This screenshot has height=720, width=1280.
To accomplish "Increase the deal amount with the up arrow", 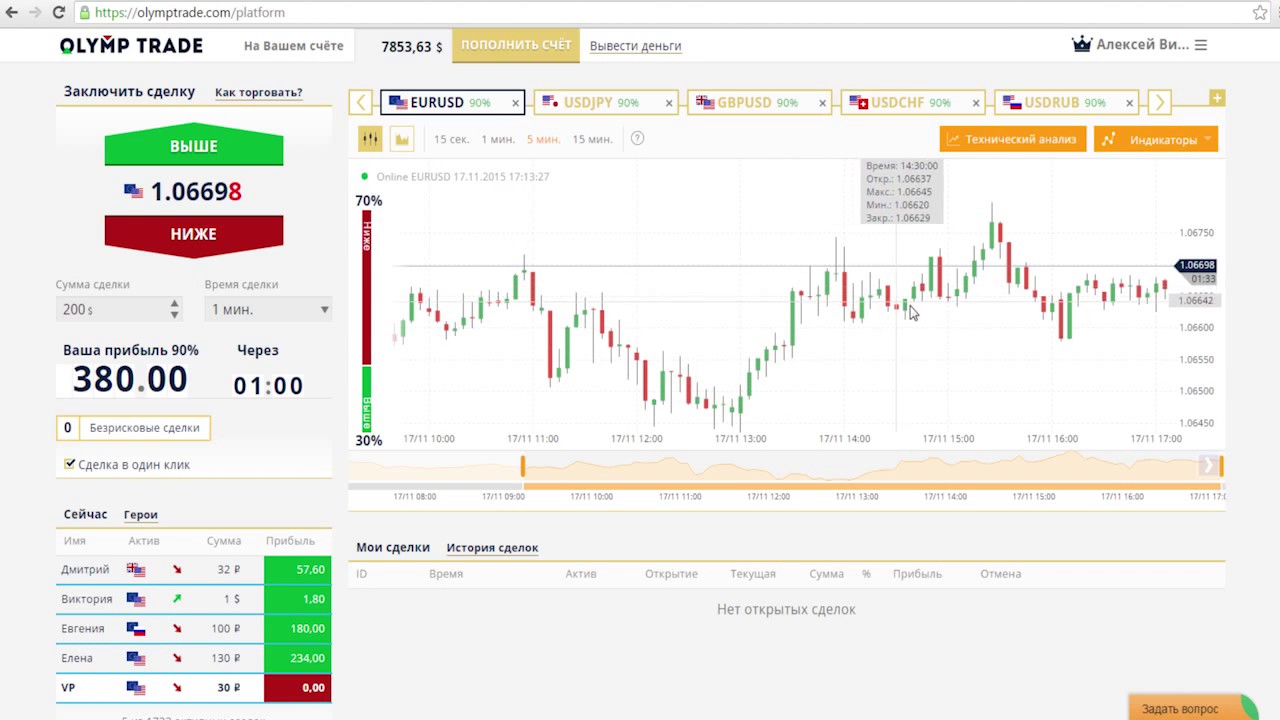I will point(175,304).
